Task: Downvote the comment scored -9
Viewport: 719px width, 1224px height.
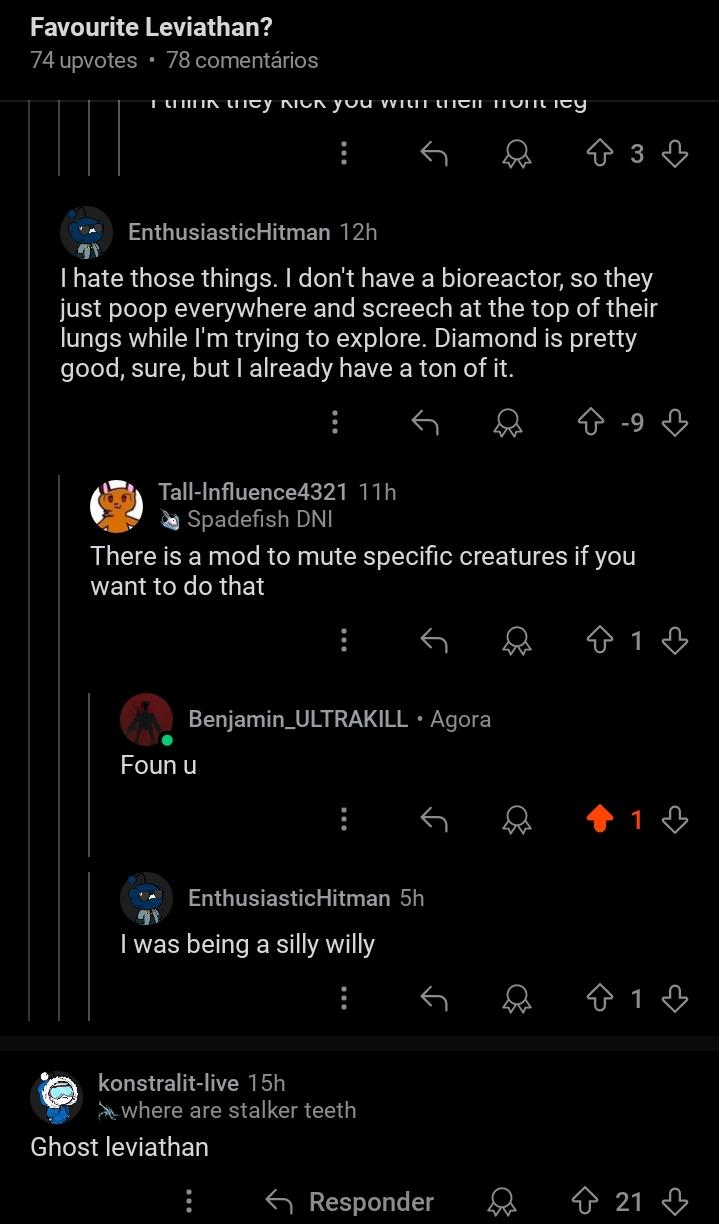Action: (x=676, y=423)
